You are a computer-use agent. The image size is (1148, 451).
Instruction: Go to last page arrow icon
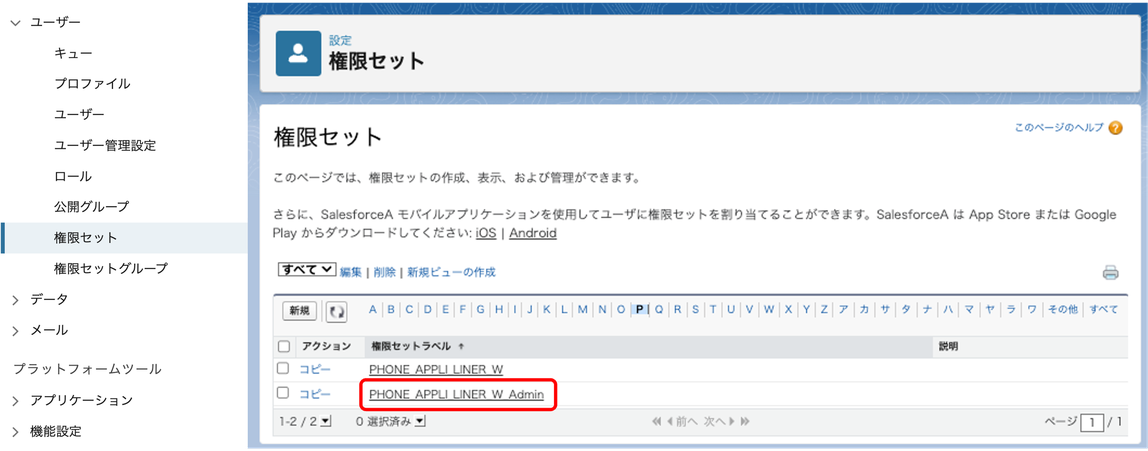coord(745,422)
